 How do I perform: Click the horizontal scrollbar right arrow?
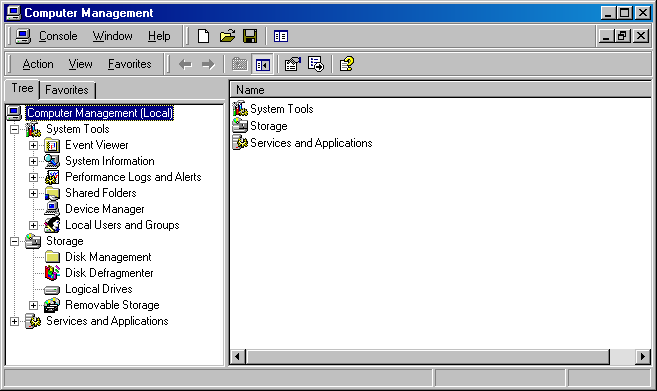tap(643, 357)
